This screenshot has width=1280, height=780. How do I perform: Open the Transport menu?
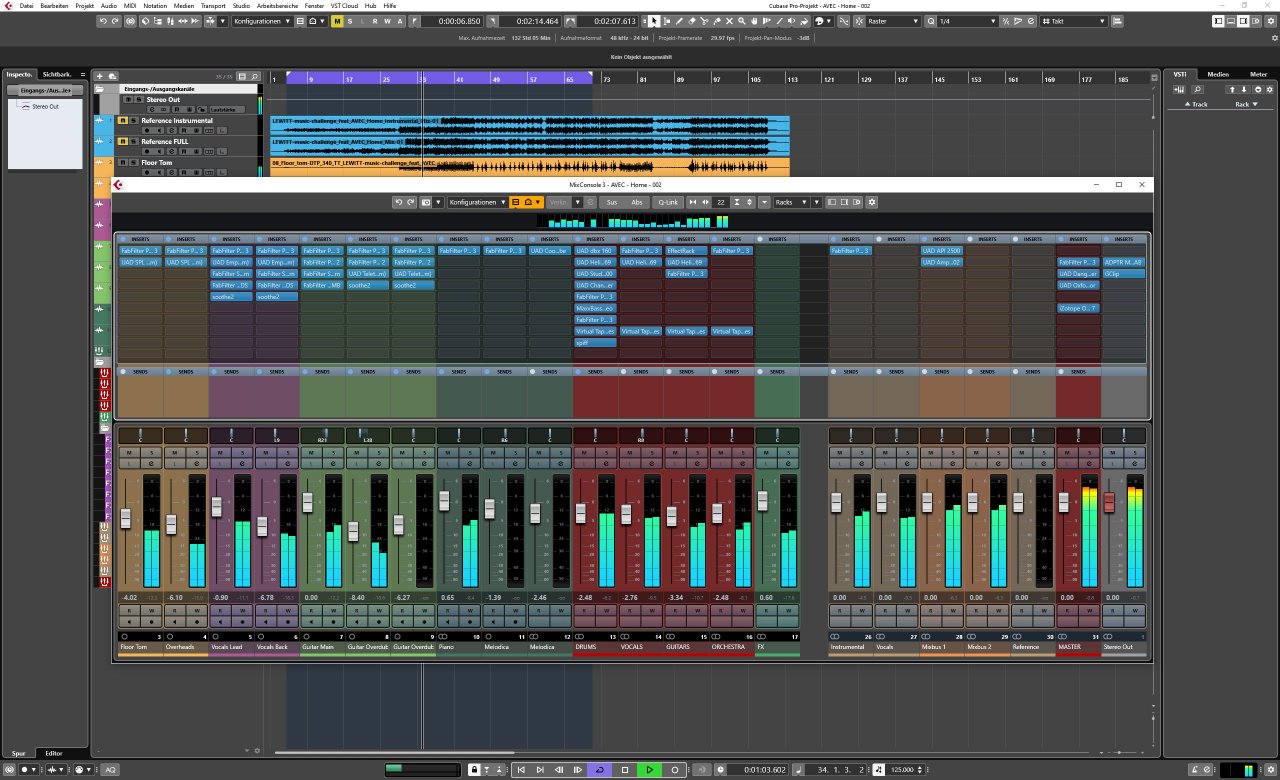213,5
